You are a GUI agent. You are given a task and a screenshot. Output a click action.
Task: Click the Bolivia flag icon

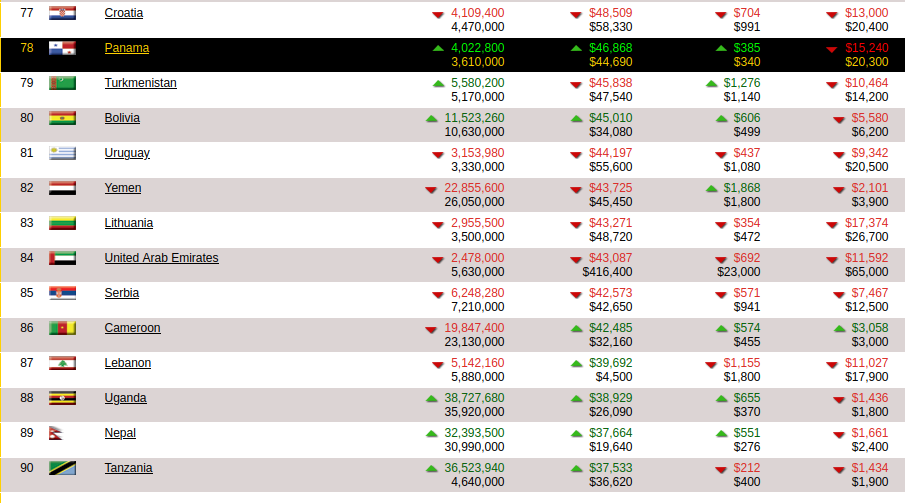tap(62, 118)
